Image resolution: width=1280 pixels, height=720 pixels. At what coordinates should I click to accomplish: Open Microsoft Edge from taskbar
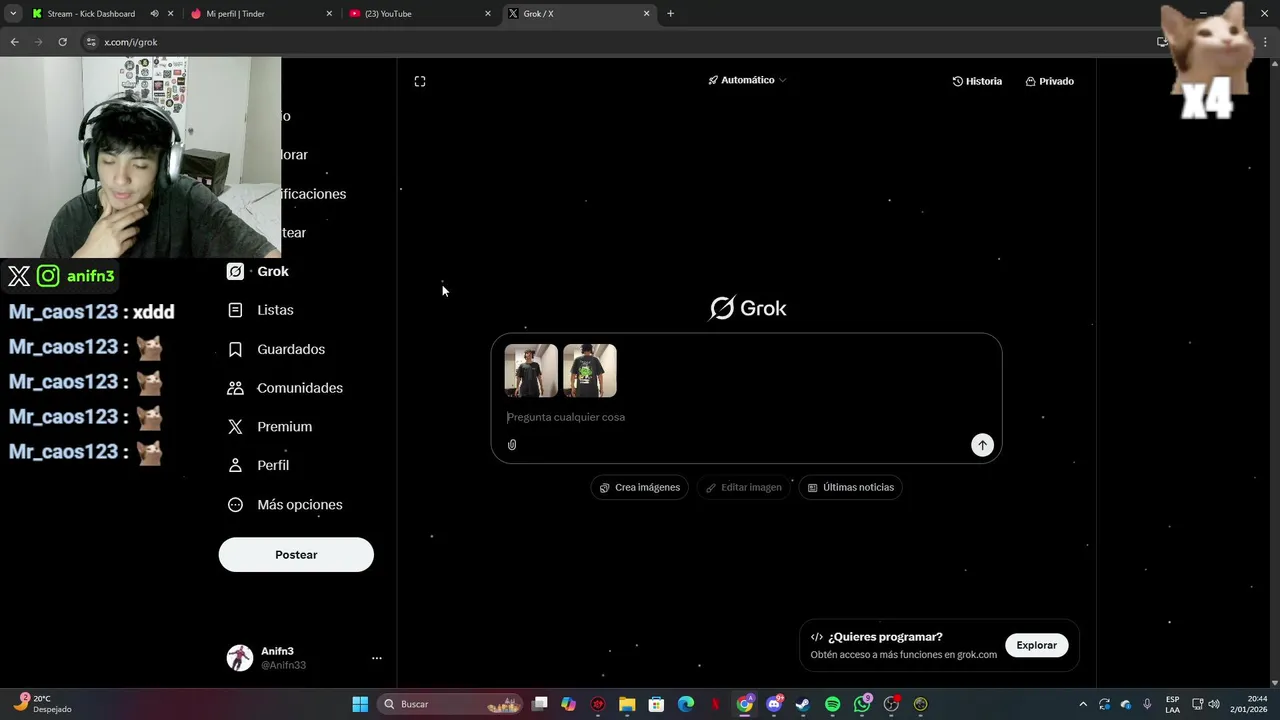tap(686, 704)
